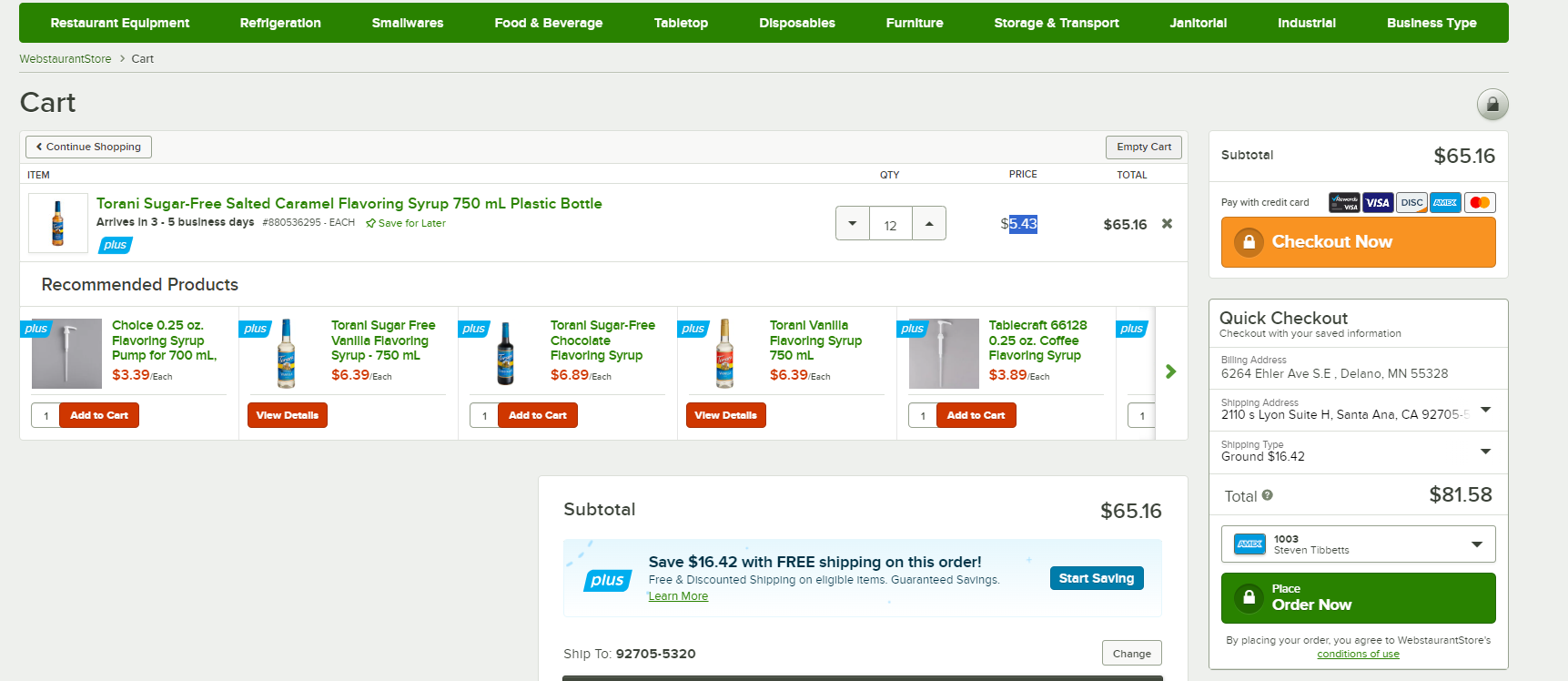Click the Change ship-to button

1132,653
